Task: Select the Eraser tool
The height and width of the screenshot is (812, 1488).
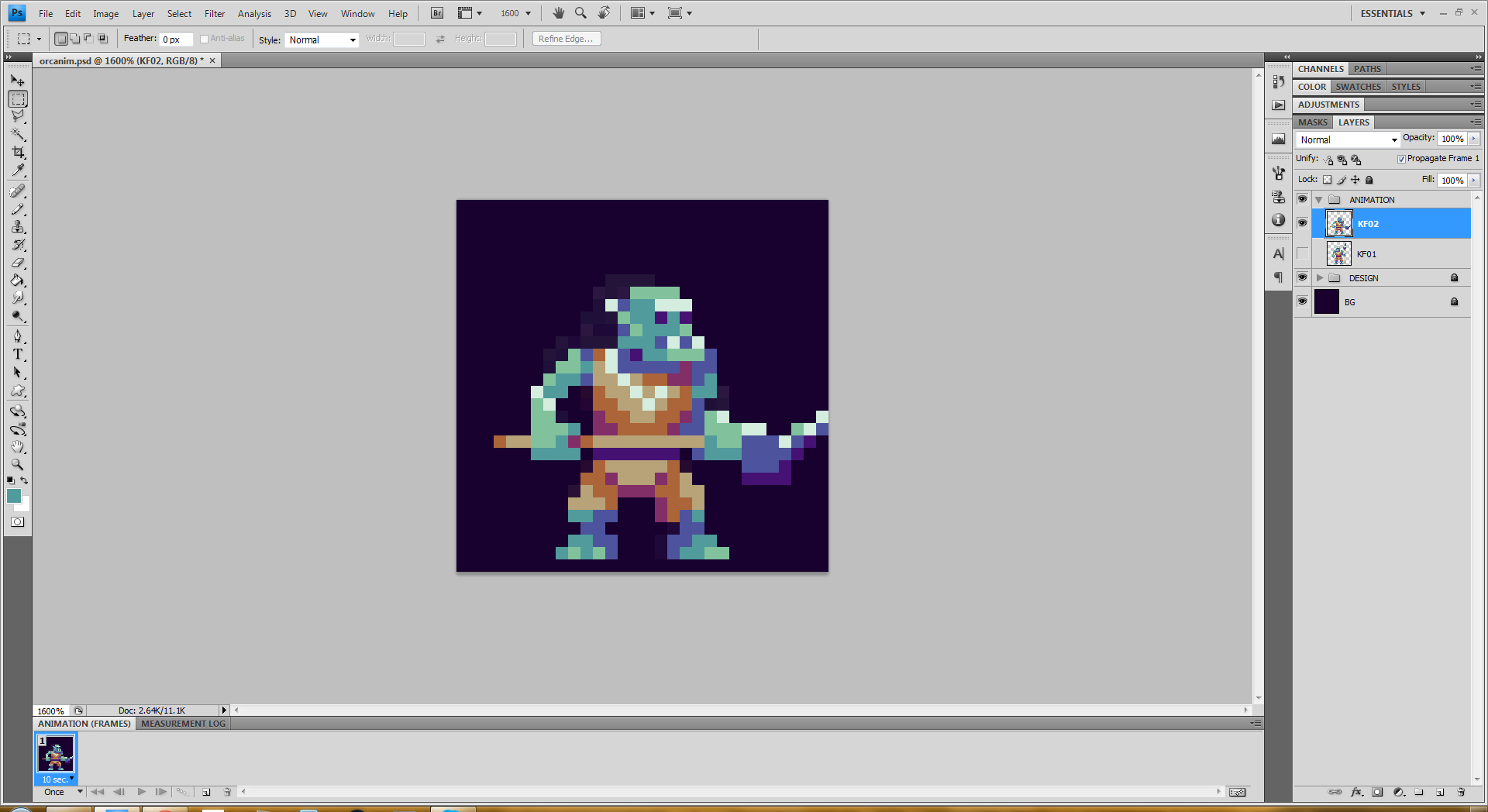Action: (x=18, y=263)
